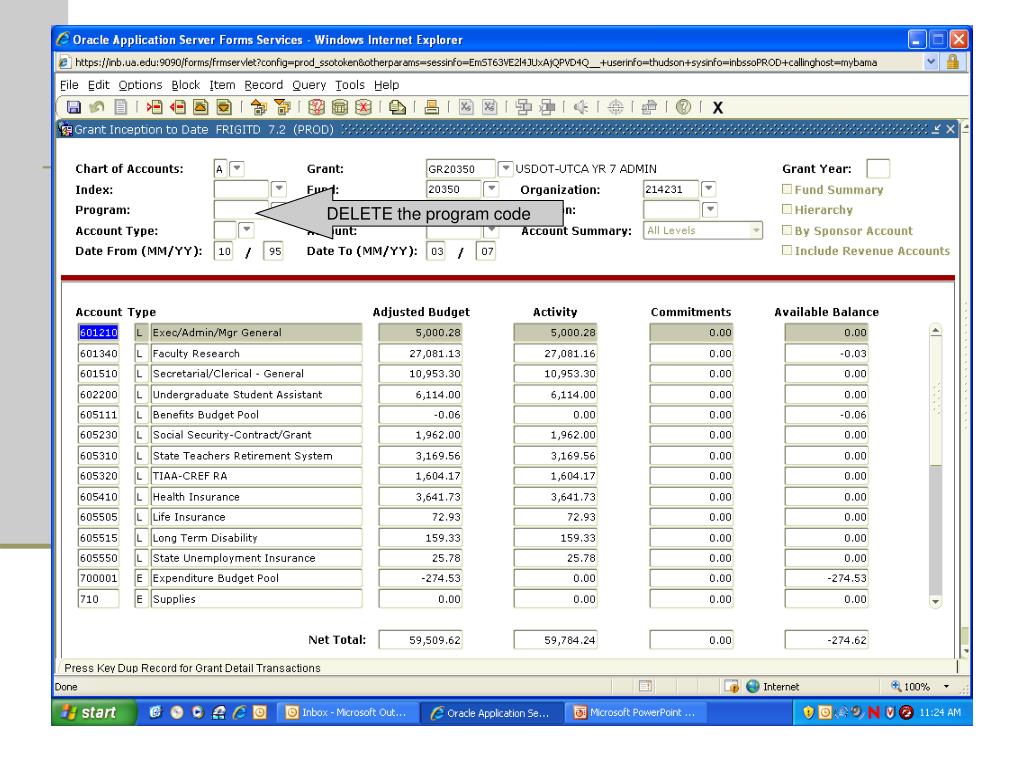Go to the Next Record via toolbar
The height and width of the screenshot is (768, 1024).
point(224,107)
